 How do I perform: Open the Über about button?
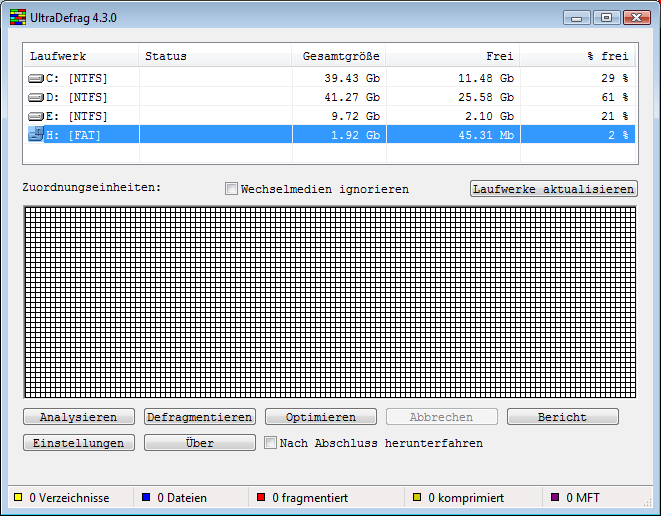pos(200,443)
